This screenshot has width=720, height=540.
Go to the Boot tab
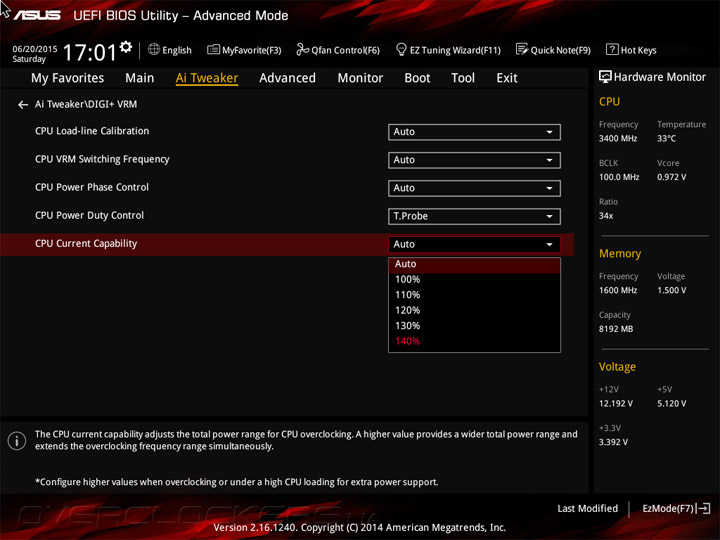click(x=417, y=78)
